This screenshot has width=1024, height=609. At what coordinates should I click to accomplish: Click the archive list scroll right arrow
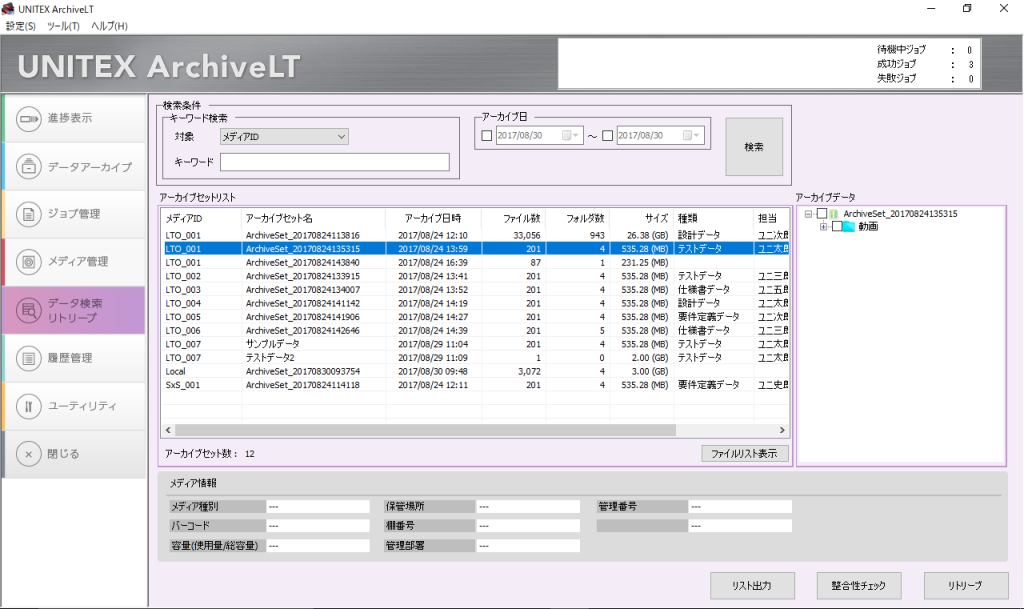782,430
